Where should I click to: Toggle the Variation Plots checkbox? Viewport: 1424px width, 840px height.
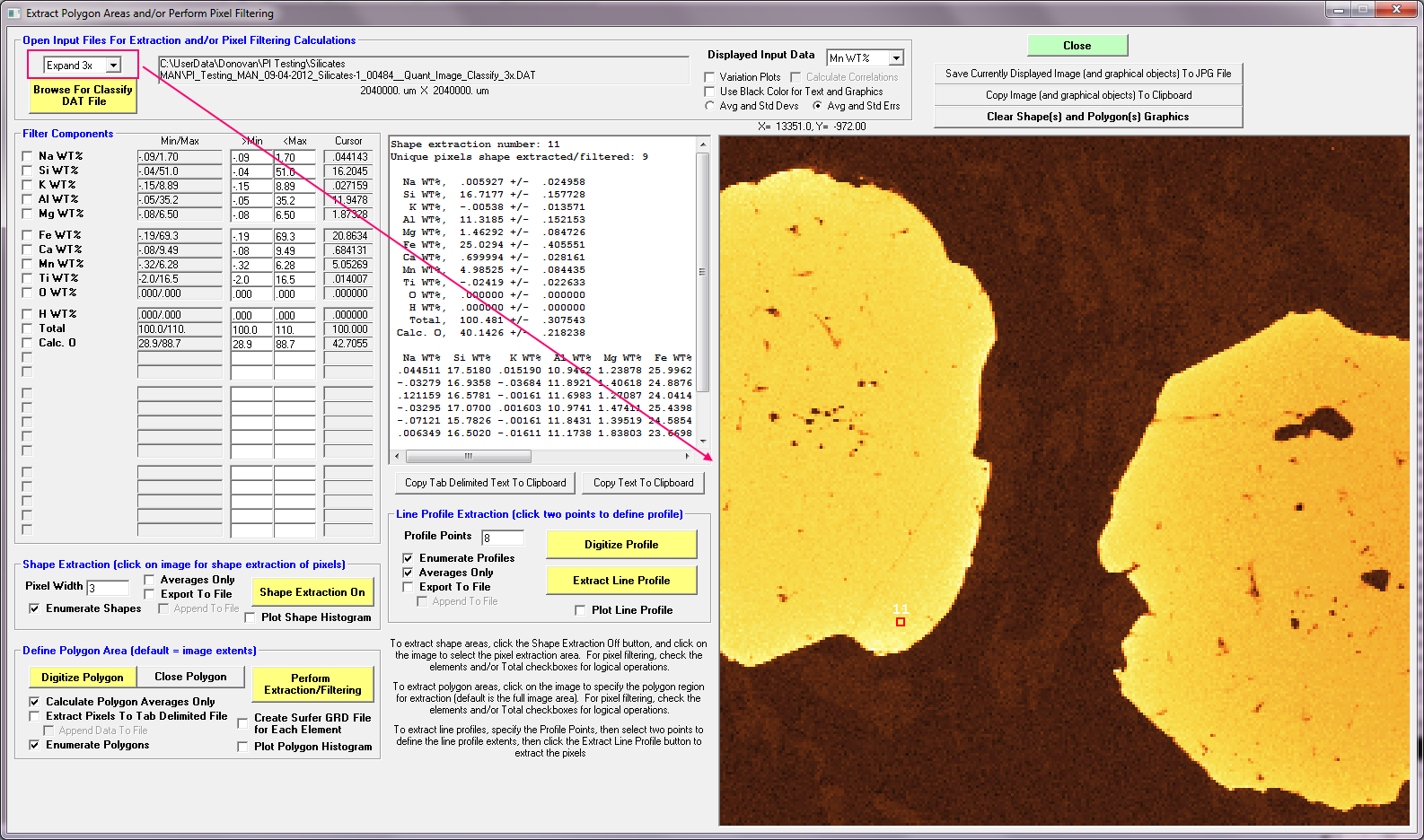click(709, 77)
